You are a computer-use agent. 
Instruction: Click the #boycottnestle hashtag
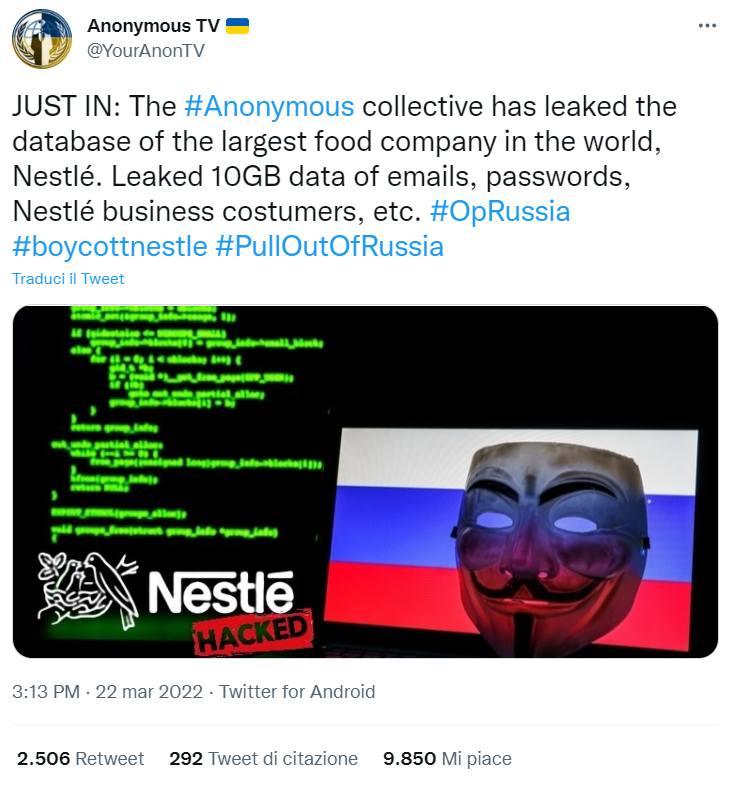click(x=110, y=246)
